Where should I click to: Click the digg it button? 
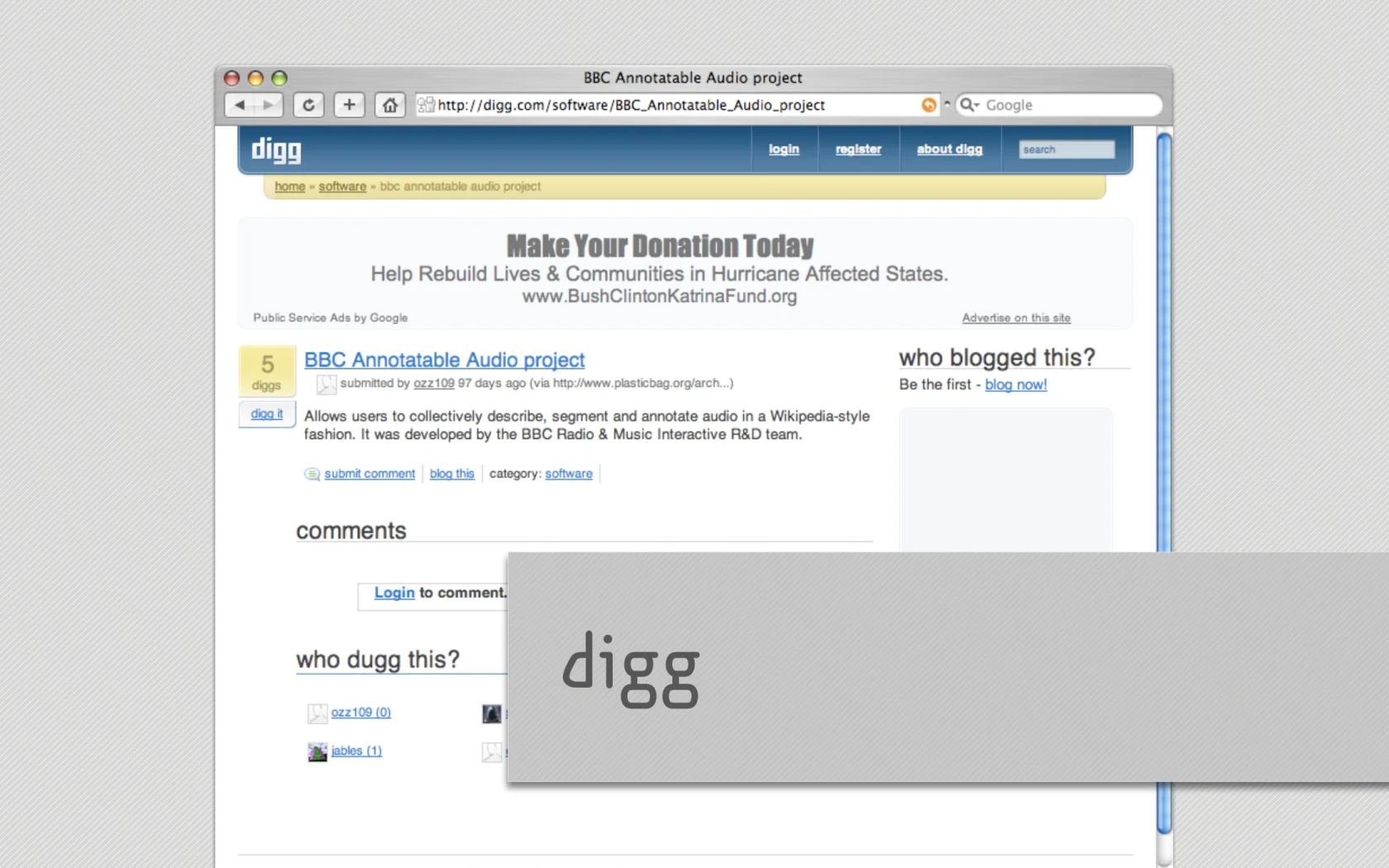point(267,414)
